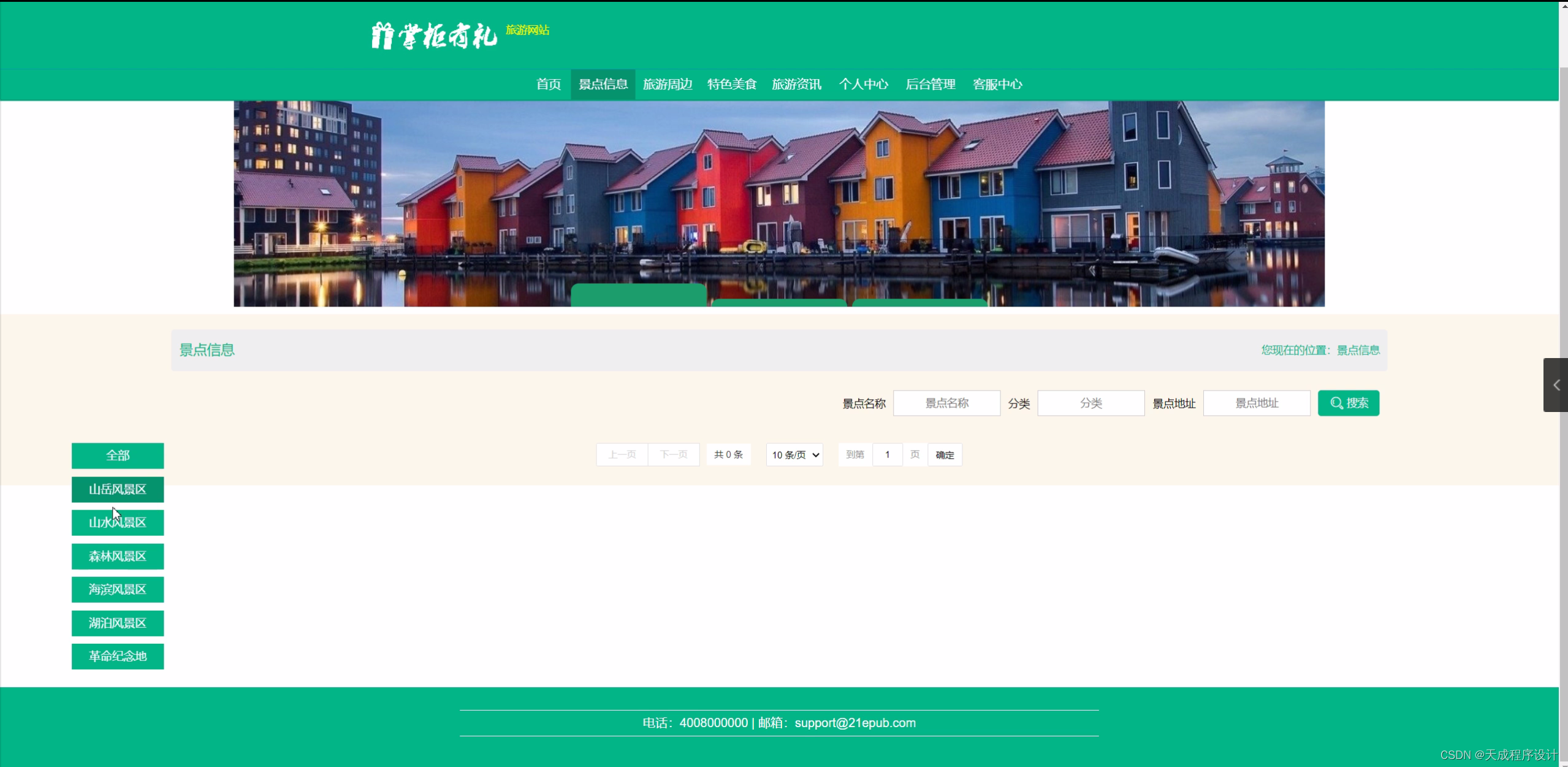The height and width of the screenshot is (767, 1568).
Task: Click into the 分类 input field
Action: tap(1090, 403)
